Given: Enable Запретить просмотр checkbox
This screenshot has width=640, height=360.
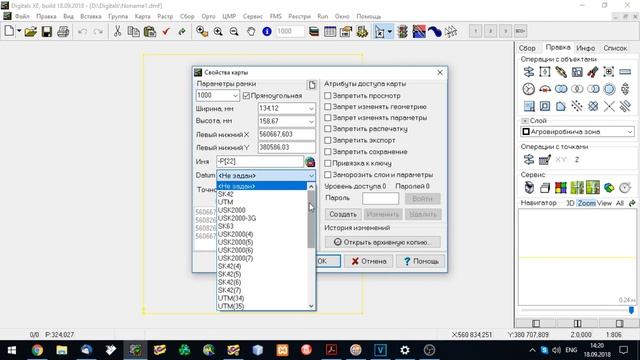Looking at the screenshot, I should click(328, 96).
